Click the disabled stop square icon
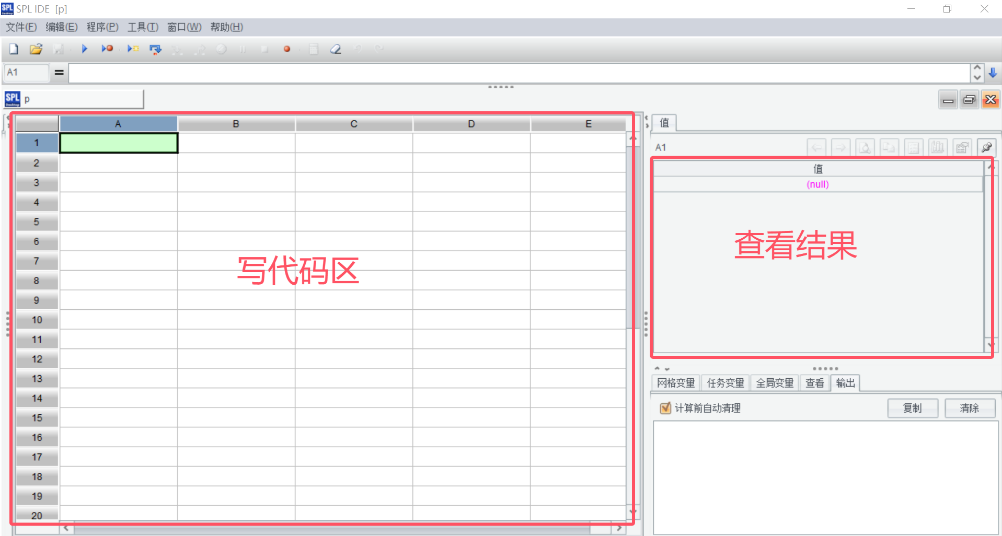This screenshot has width=1002, height=536. [265, 49]
